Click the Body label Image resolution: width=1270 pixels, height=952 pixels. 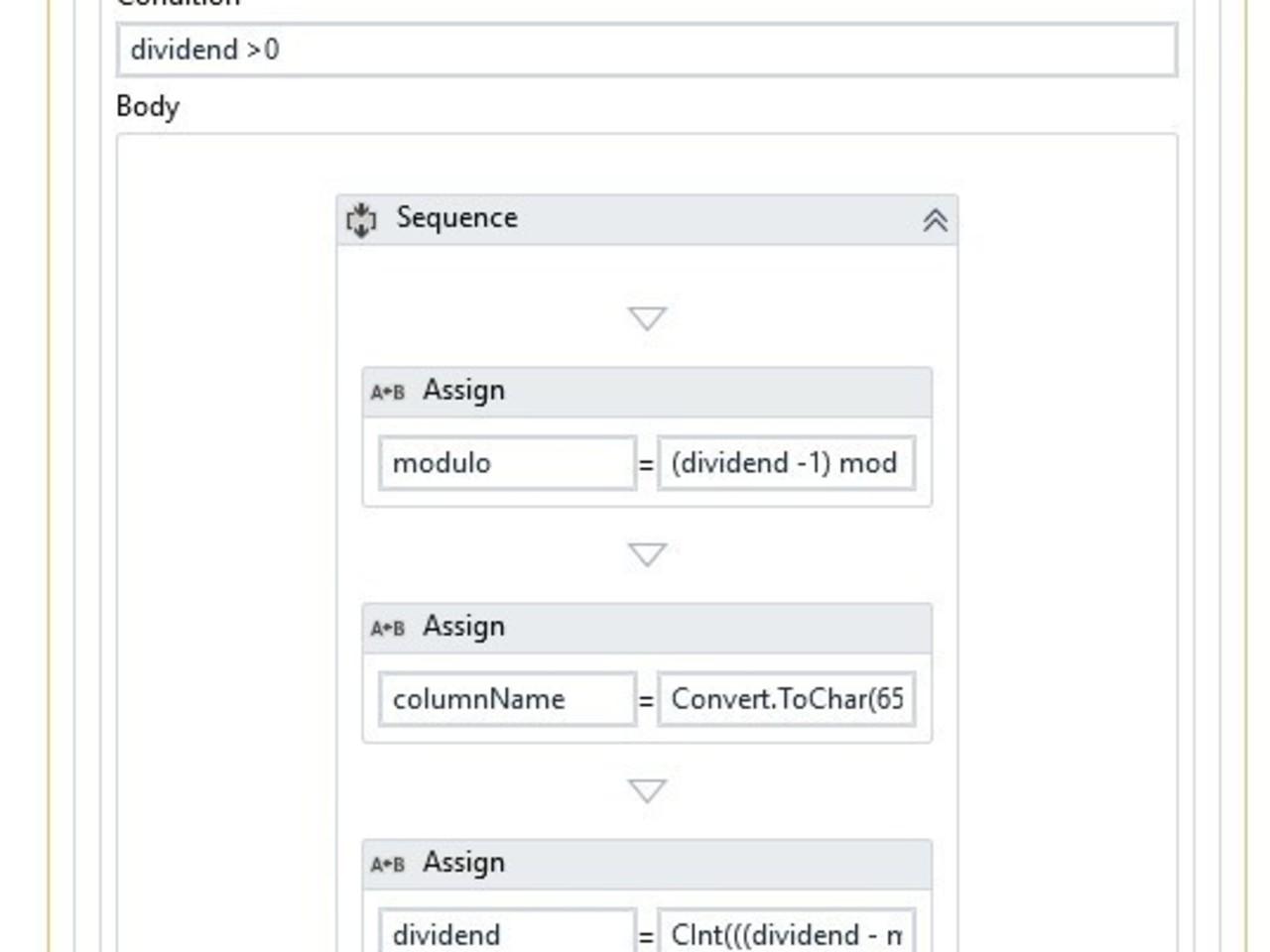(148, 106)
